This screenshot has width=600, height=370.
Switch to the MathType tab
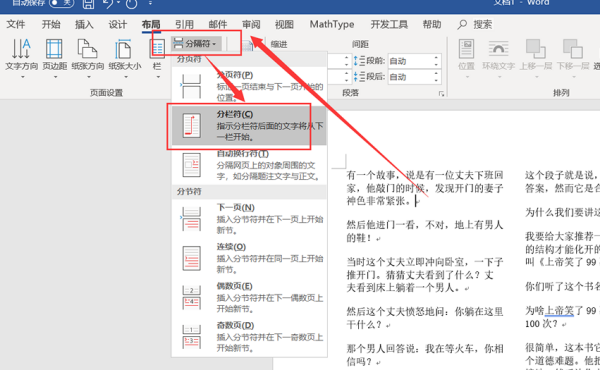pos(332,24)
